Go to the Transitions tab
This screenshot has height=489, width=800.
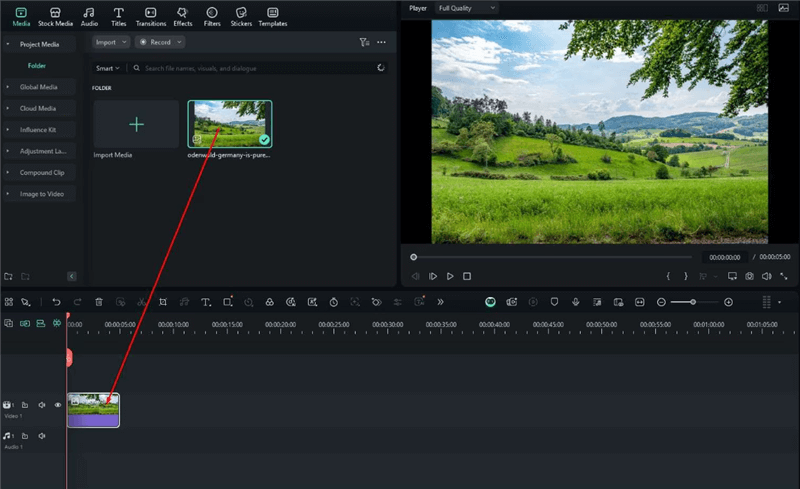tap(151, 17)
